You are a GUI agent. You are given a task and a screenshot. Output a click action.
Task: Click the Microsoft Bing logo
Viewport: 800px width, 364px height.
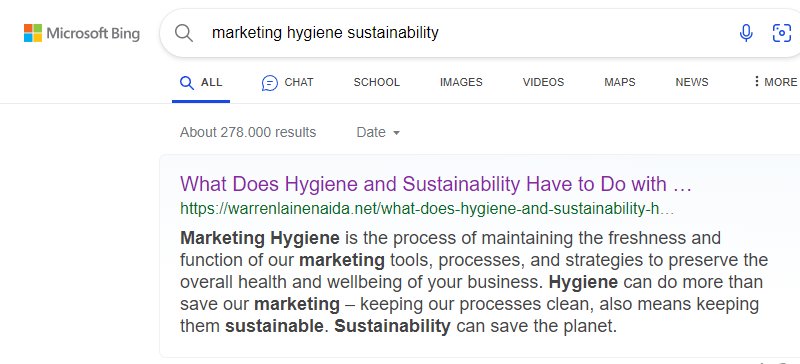(82, 33)
